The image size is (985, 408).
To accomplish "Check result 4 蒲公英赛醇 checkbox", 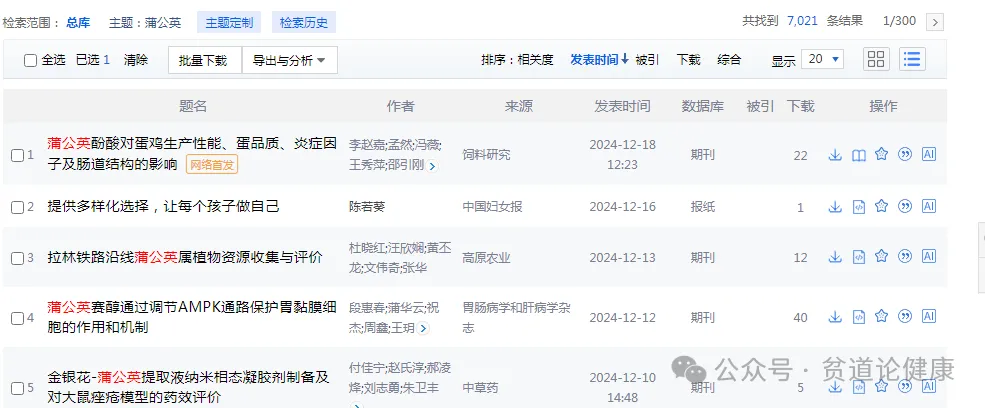I will point(18,319).
